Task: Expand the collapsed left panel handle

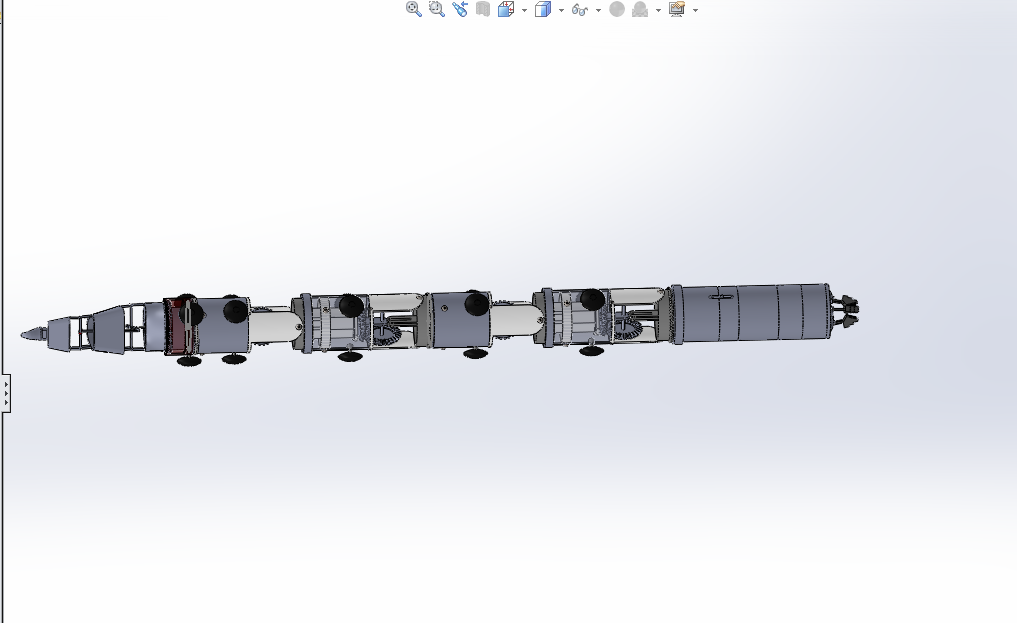Action: coord(6,393)
